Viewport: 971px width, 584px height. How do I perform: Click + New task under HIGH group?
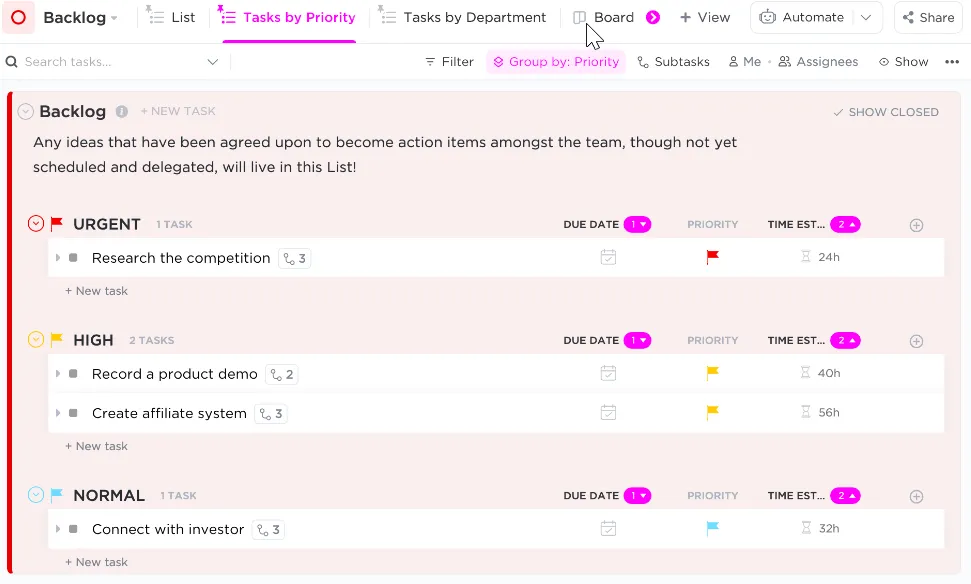pos(97,446)
